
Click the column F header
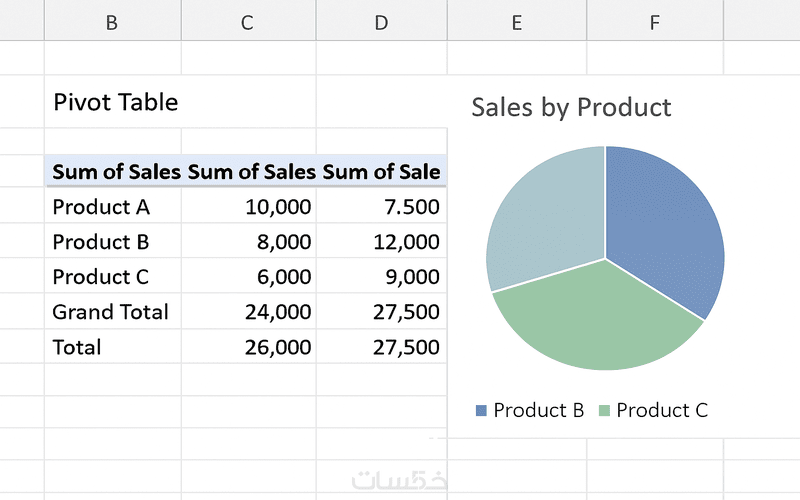click(654, 22)
